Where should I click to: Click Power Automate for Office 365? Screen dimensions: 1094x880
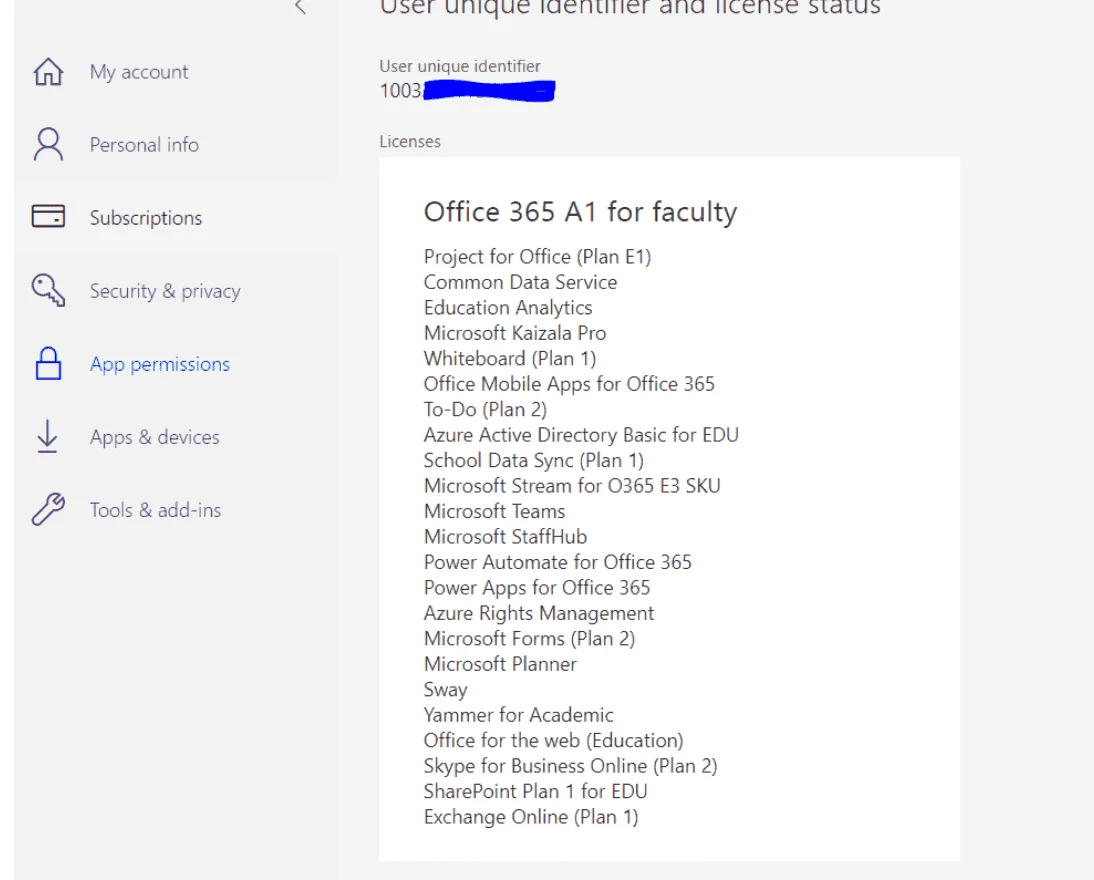click(x=557, y=562)
